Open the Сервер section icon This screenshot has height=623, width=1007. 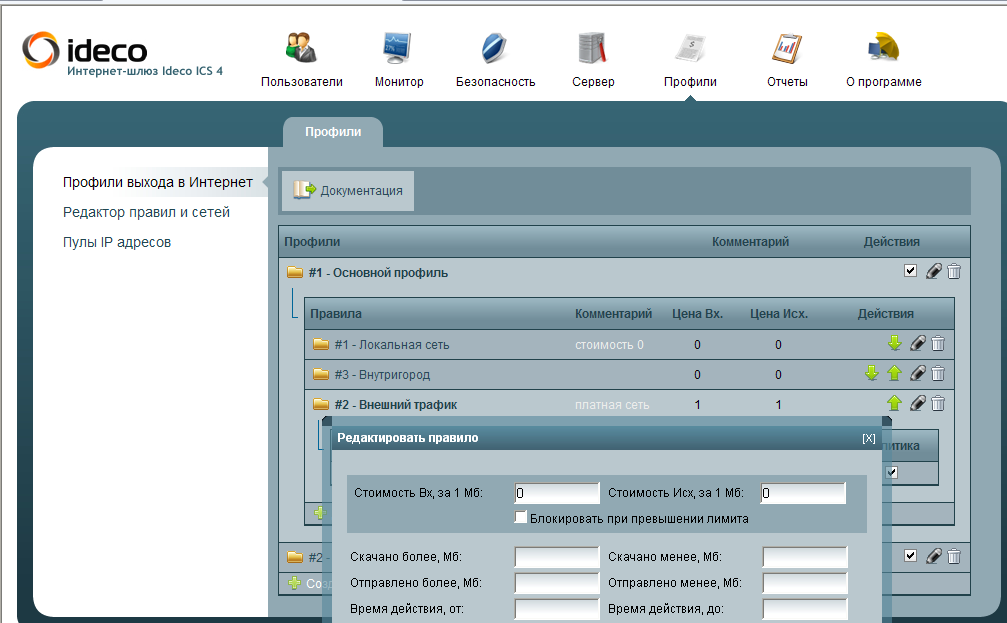click(592, 48)
